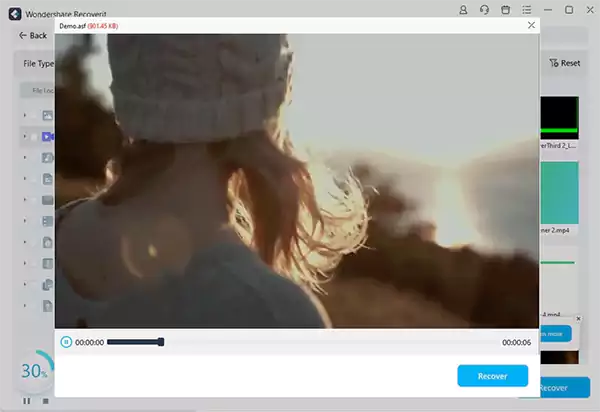This screenshot has height=412, width=600.
Task: Select the file name ending 'erThird 2_L...'
Action: (x=559, y=146)
